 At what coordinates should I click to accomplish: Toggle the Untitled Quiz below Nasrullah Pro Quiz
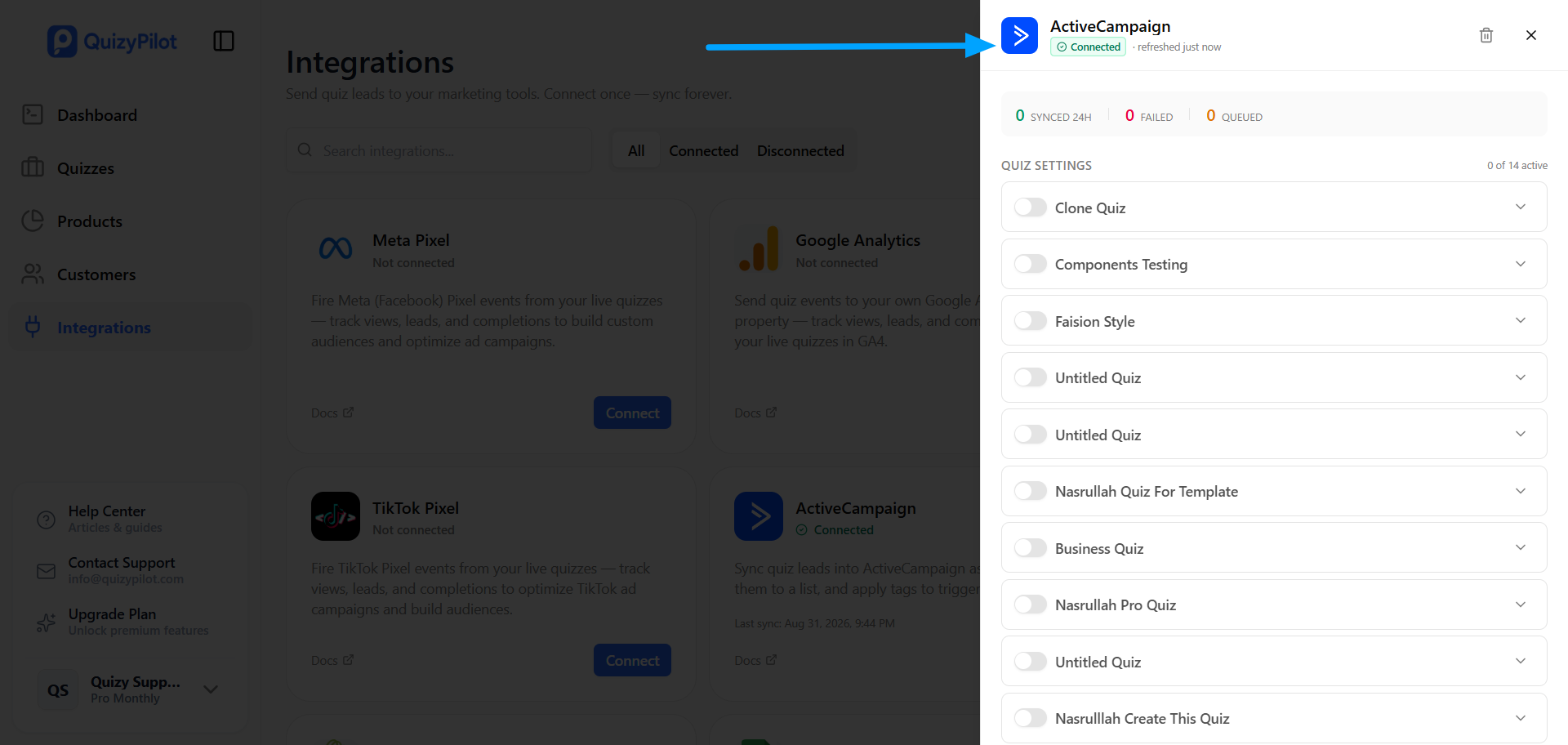[1031, 662]
